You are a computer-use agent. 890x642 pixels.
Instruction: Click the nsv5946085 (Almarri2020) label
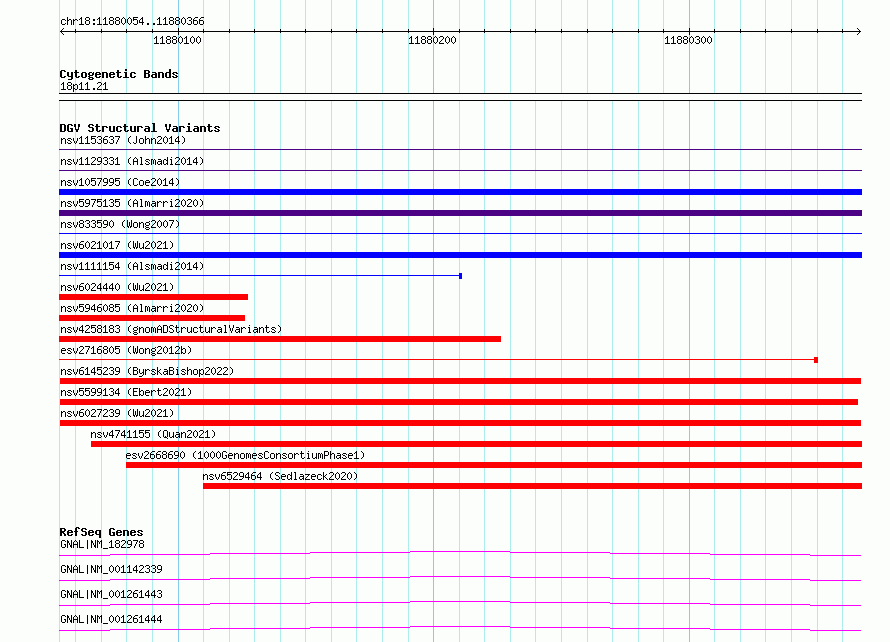(x=132, y=308)
